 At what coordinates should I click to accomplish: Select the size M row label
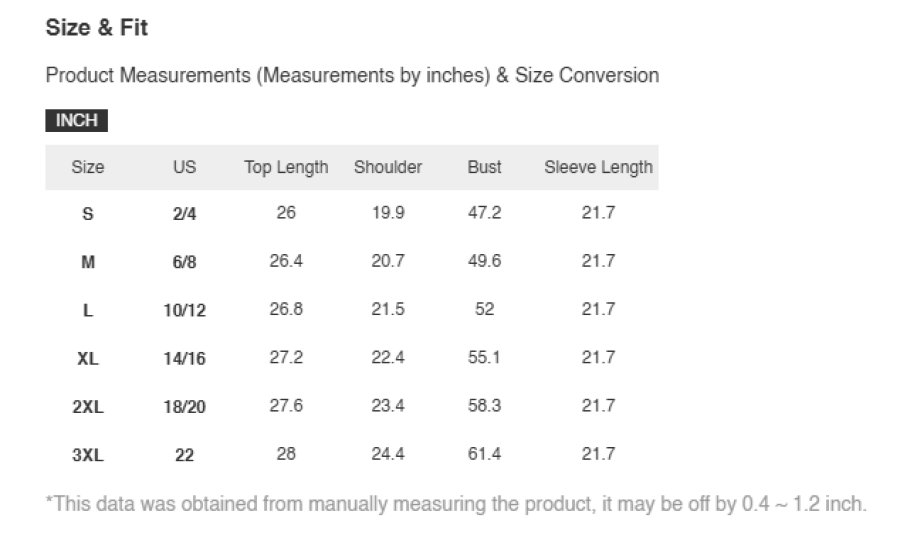tap(88, 262)
